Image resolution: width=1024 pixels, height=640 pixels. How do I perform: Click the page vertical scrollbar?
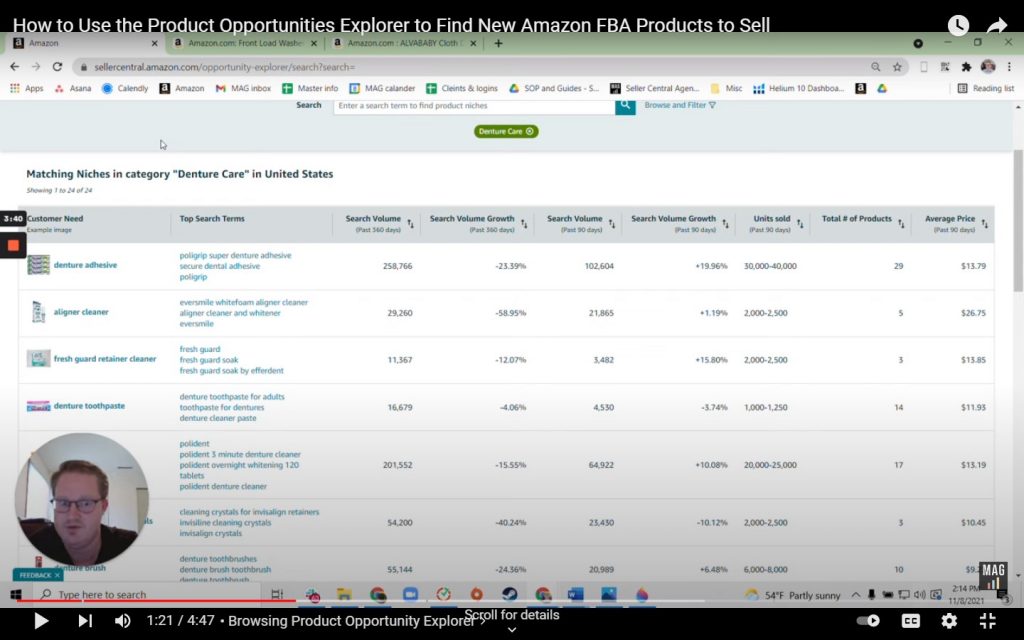pyautogui.click(x=1017, y=222)
